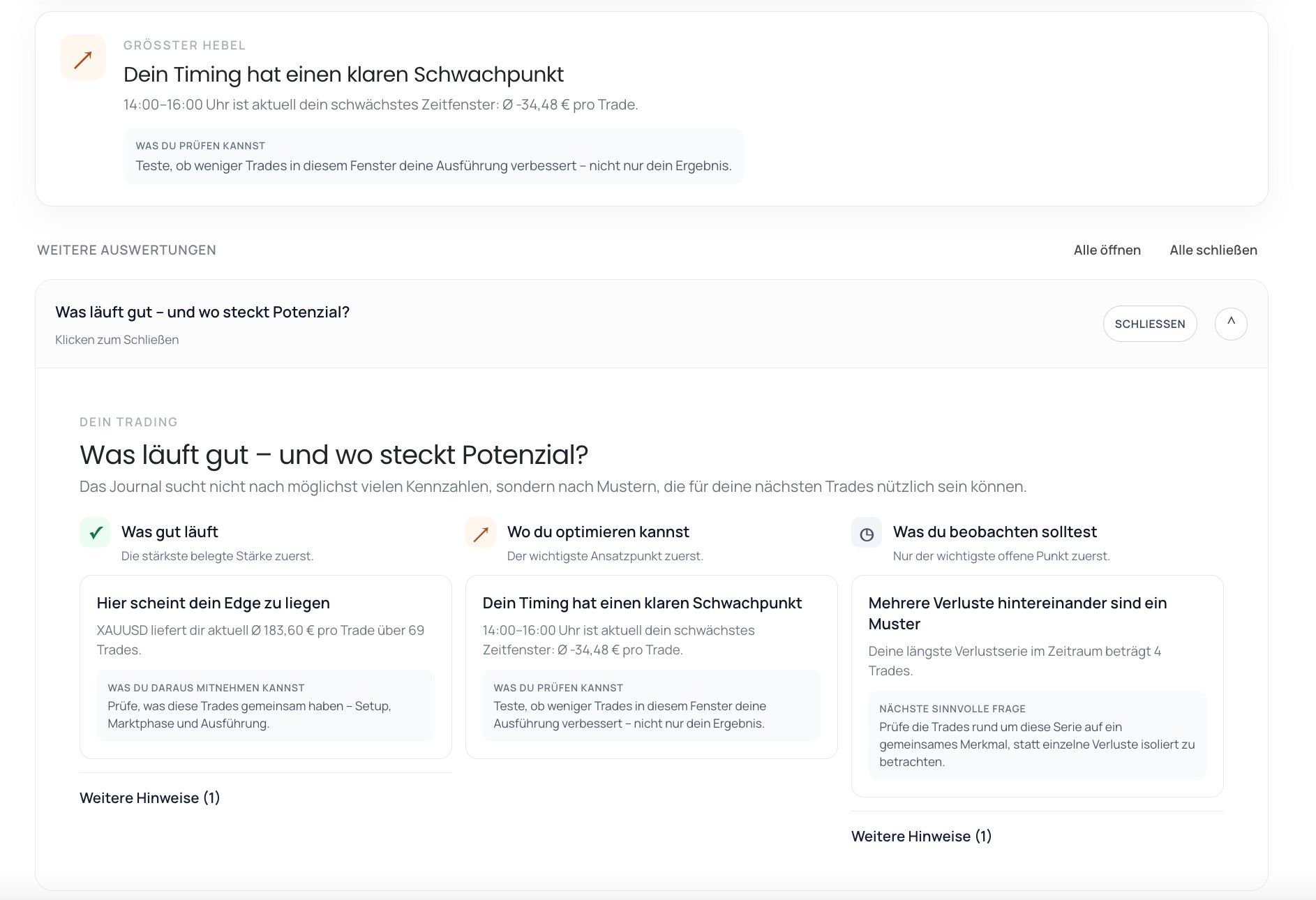The image size is (1316, 900).
Task: Click the WAS DU PRÜFEN KANNST box in the top card
Action: (x=434, y=156)
